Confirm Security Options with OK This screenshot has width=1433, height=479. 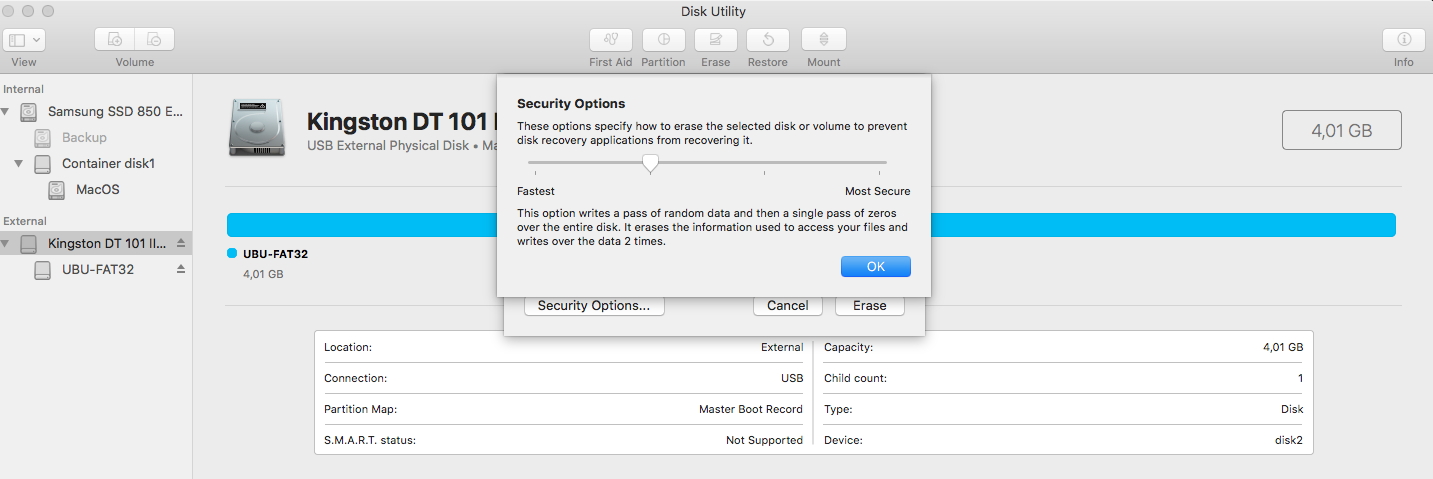click(876, 267)
